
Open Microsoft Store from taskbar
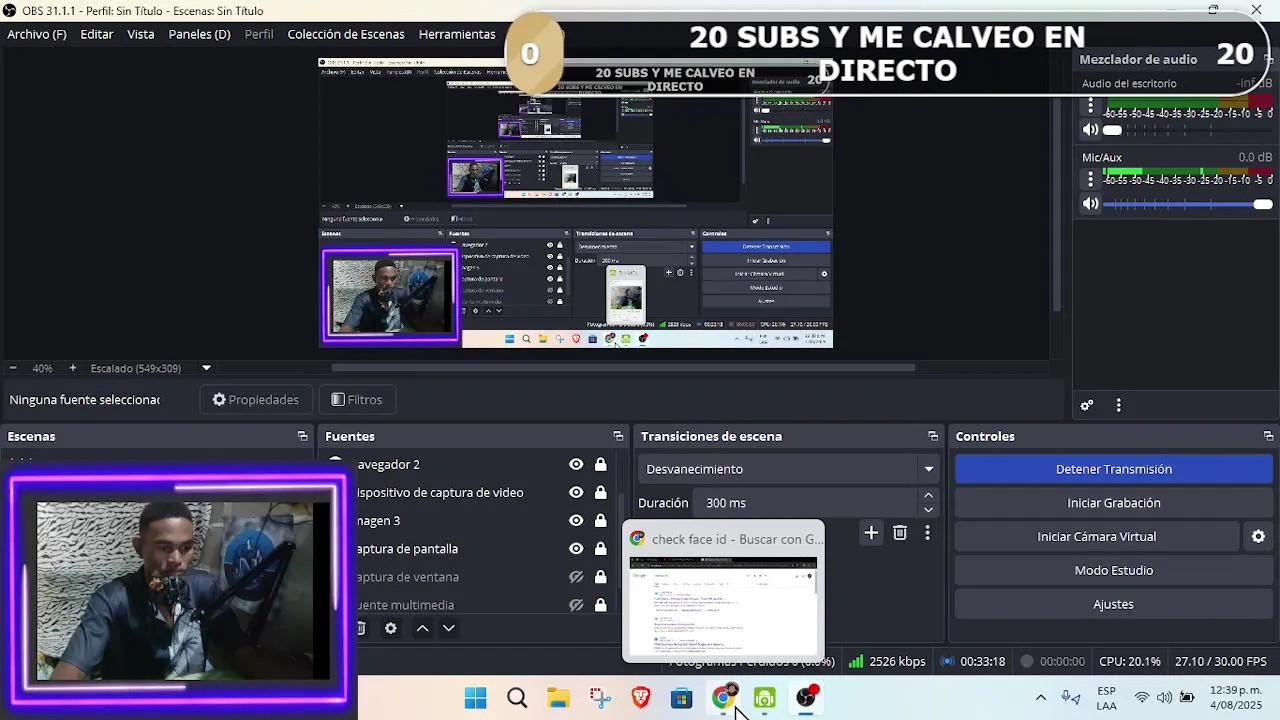click(682, 698)
